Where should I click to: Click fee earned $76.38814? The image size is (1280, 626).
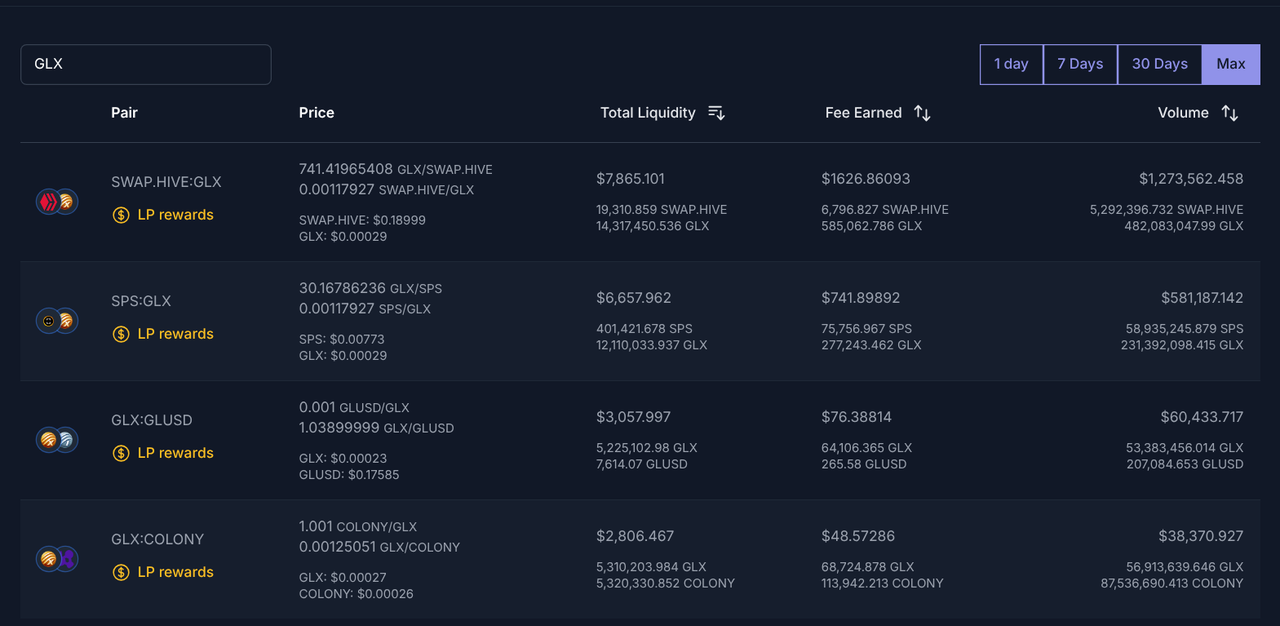(x=857, y=417)
